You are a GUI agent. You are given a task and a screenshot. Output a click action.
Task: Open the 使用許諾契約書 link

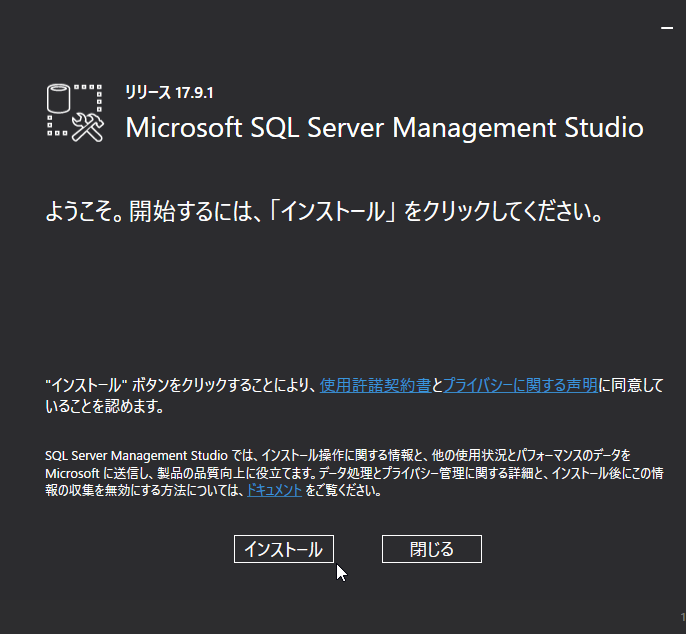[375, 385]
